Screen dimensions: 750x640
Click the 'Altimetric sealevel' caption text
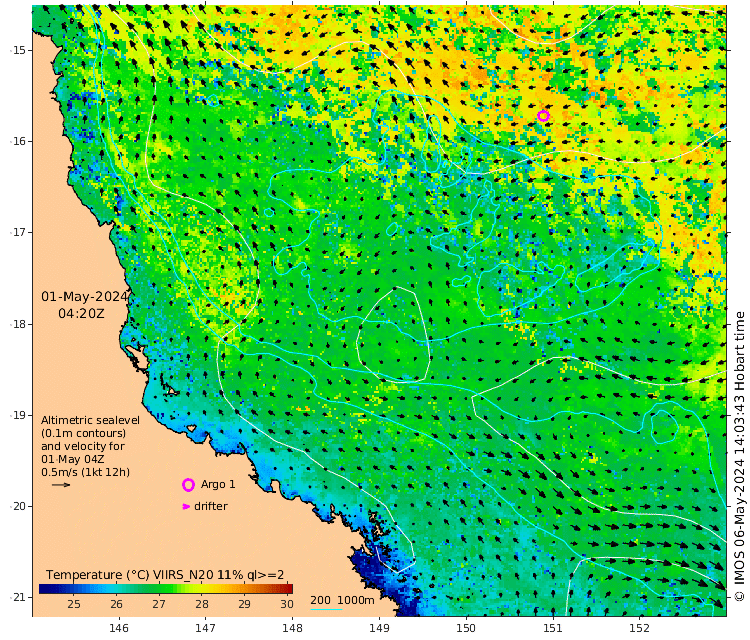click(90, 420)
